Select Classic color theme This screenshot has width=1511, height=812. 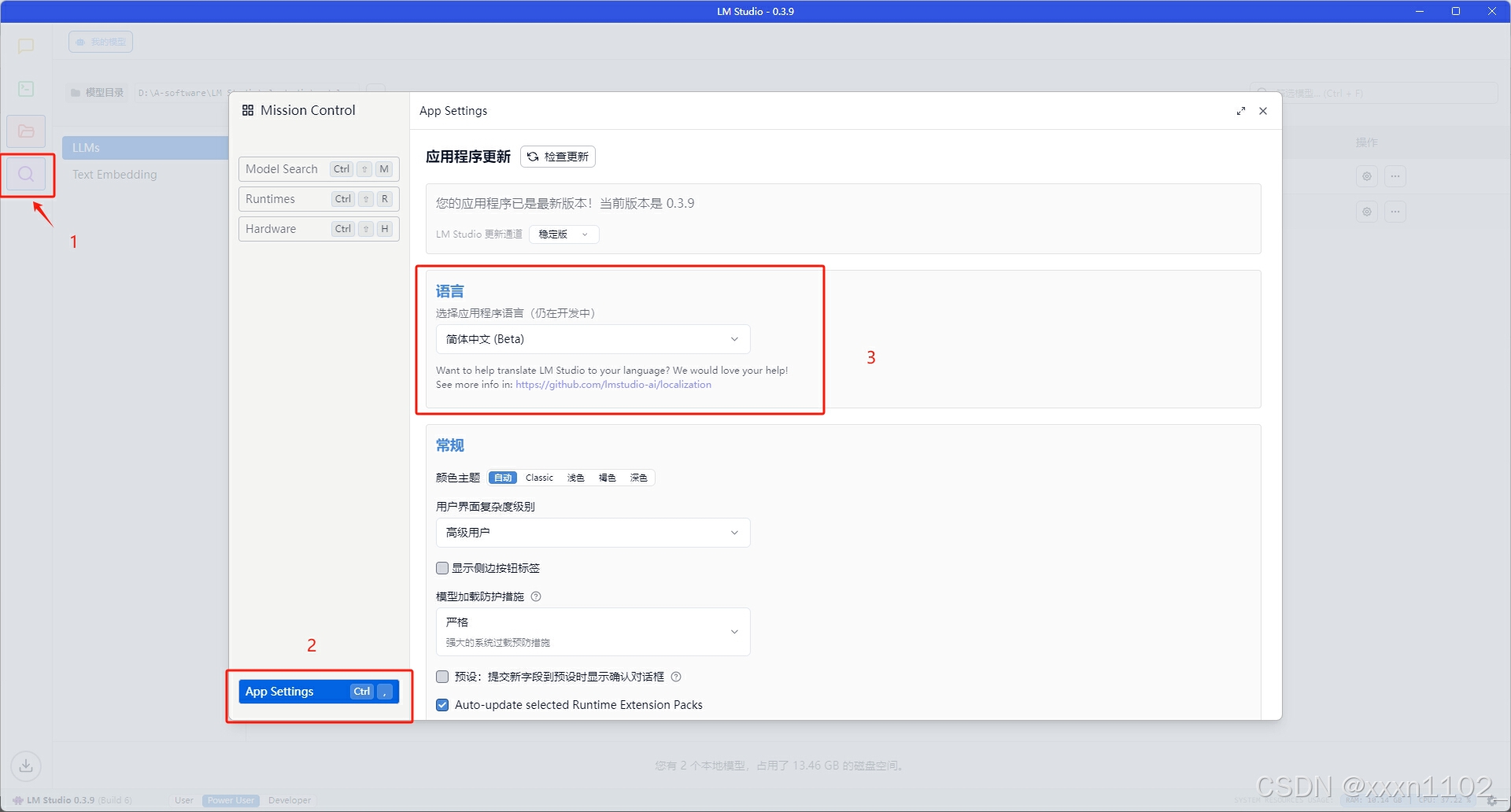click(x=539, y=478)
